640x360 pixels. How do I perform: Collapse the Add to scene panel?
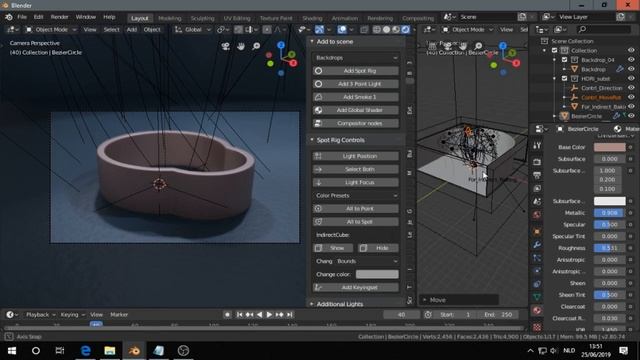coord(312,42)
